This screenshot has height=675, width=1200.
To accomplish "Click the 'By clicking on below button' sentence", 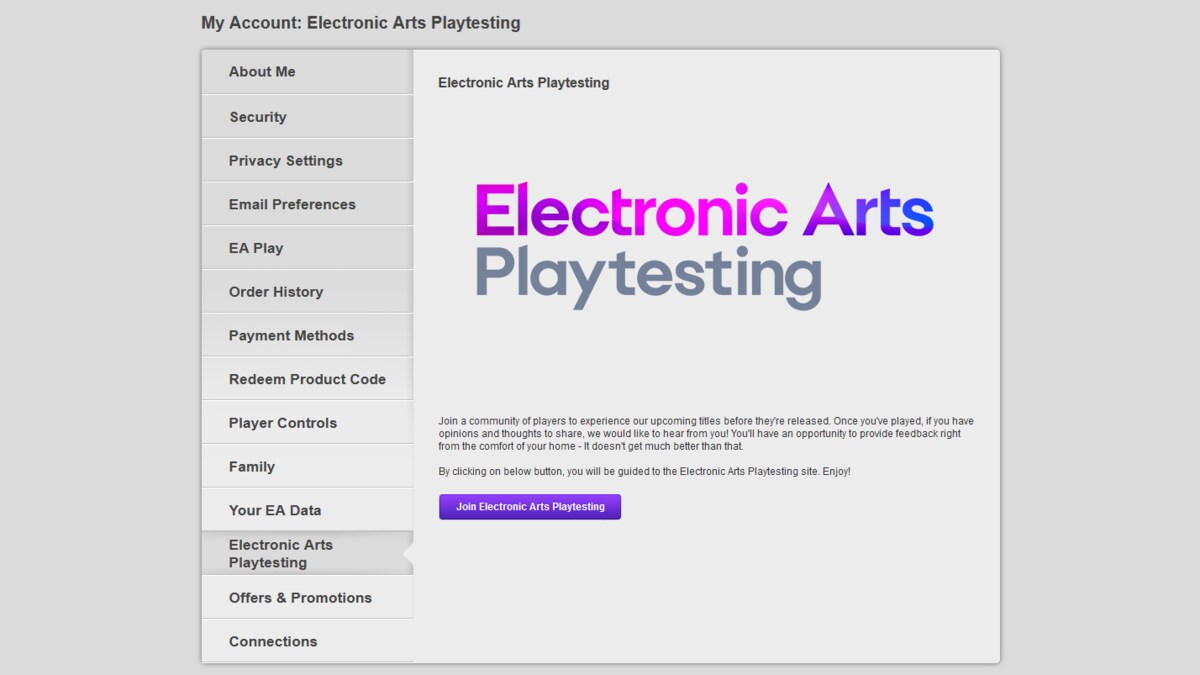I will [645, 471].
